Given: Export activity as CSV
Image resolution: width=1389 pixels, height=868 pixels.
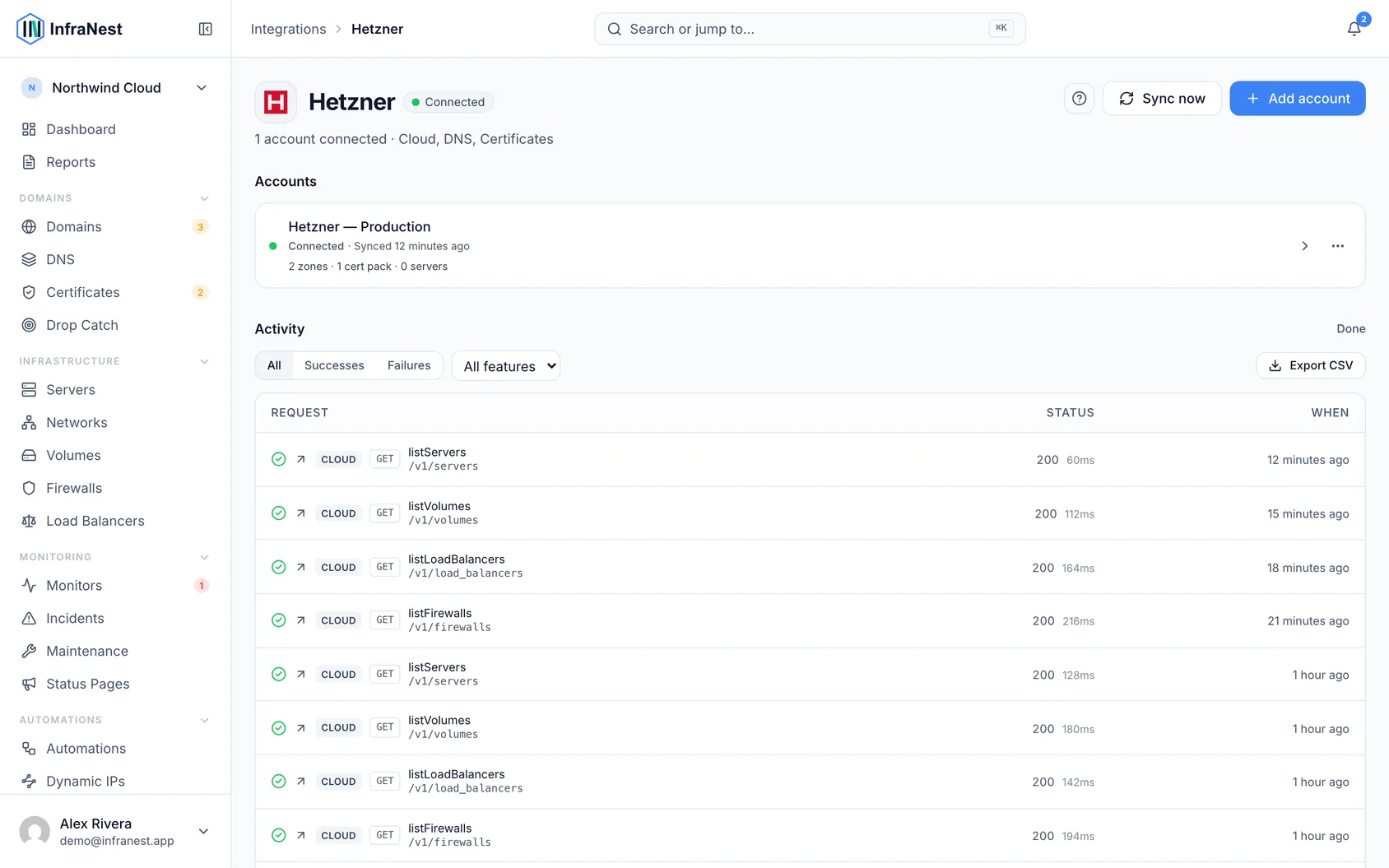Looking at the screenshot, I should [1311, 365].
